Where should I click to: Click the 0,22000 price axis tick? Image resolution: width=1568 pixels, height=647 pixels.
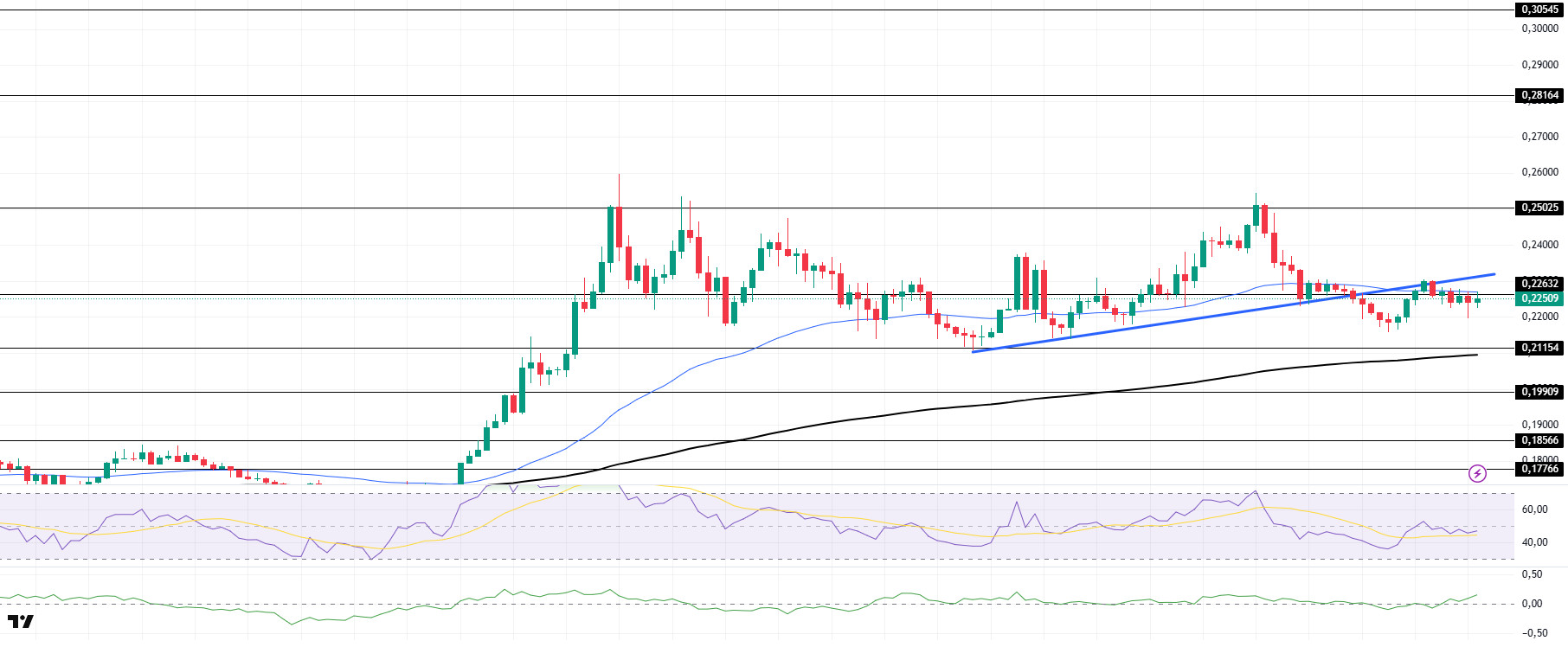(x=1539, y=317)
